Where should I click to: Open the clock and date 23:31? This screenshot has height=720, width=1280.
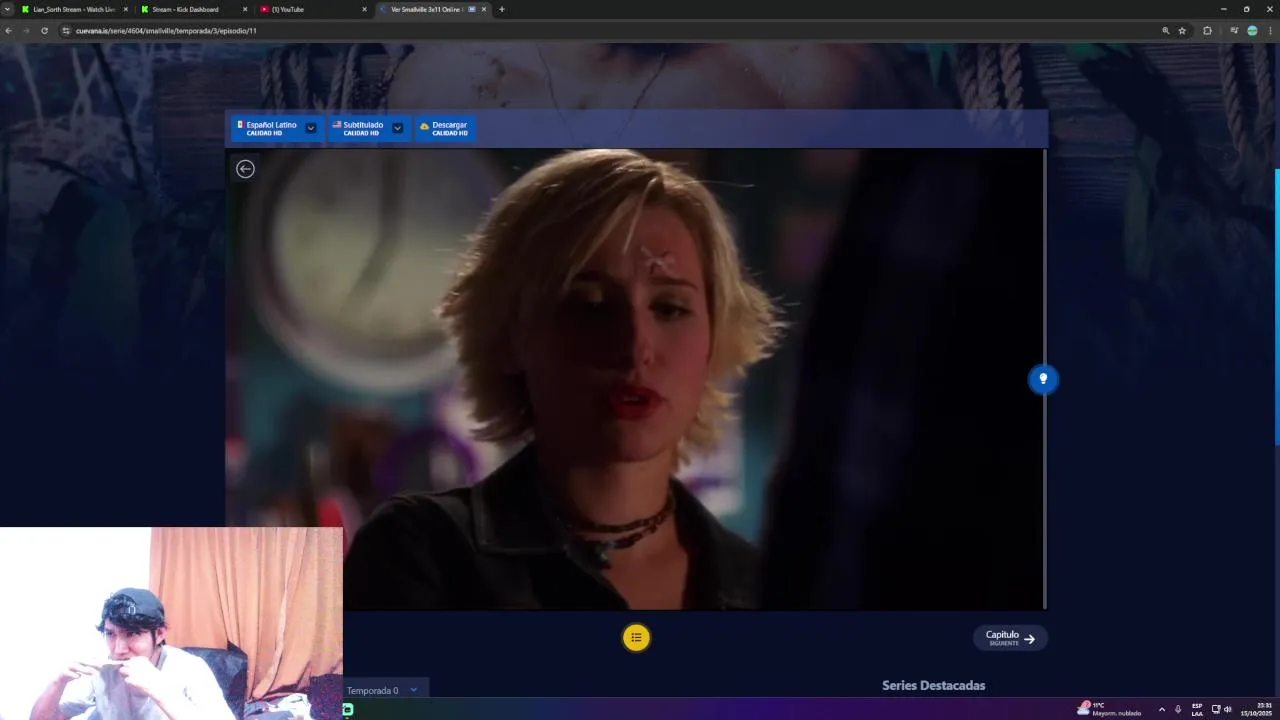1257,709
